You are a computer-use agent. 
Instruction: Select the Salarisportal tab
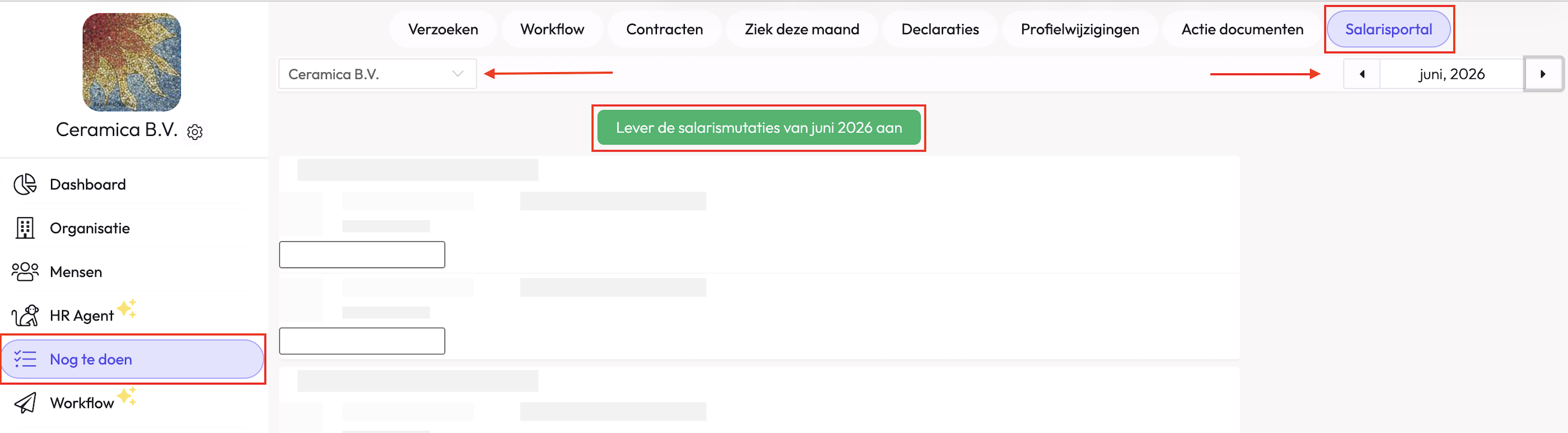pos(1388,29)
